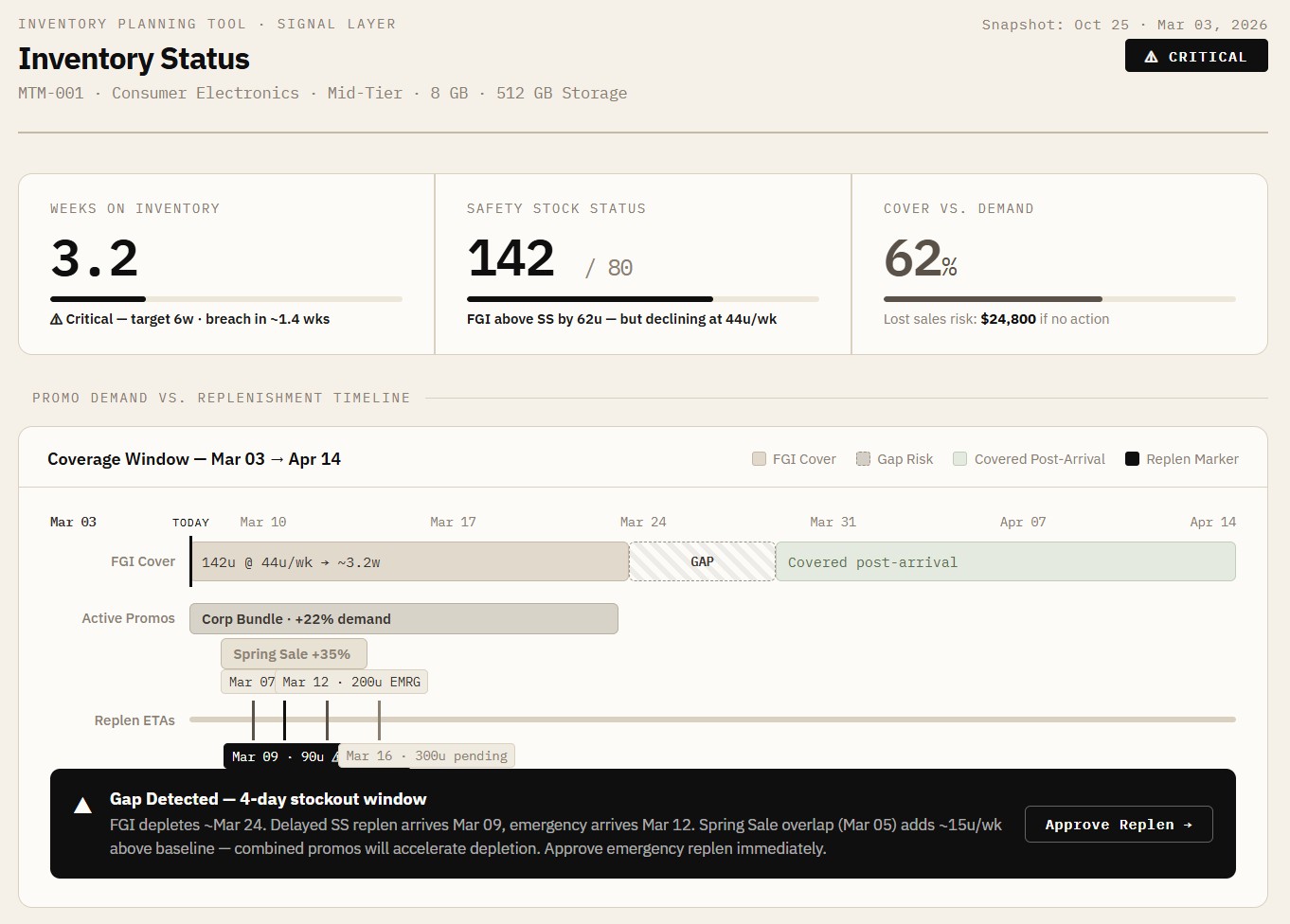Click the 'Mar 07' replen label
Image resolution: width=1290 pixels, height=924 pixels.
click(x=248, y=682)
